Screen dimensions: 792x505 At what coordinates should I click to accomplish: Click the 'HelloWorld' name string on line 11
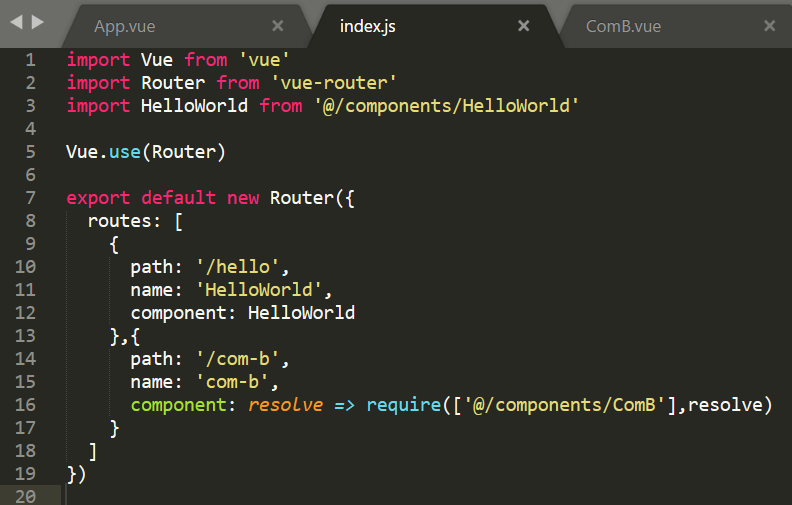tap(259, 290)
